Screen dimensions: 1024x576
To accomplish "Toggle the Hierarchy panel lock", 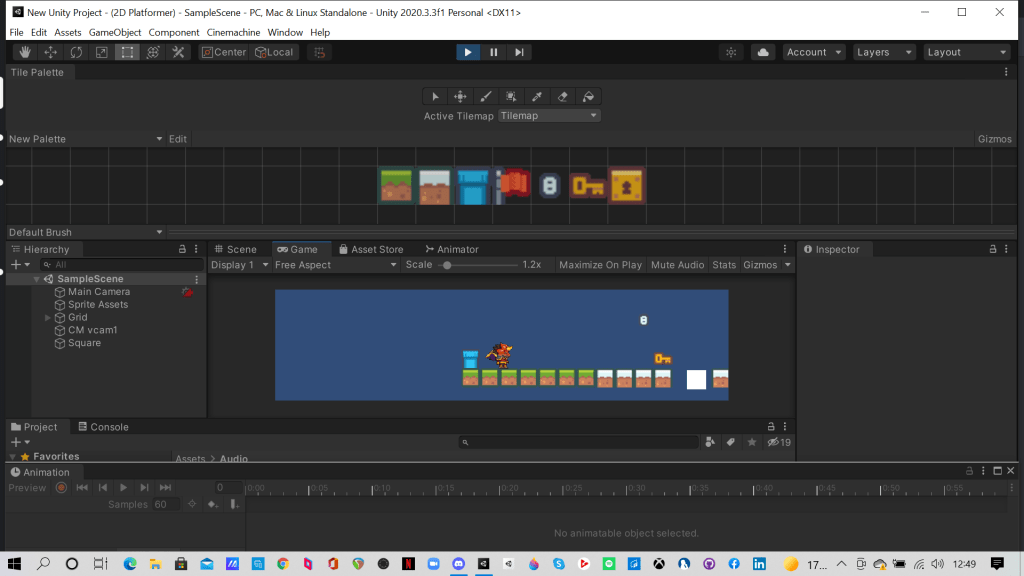I will (x=182, y=249).
